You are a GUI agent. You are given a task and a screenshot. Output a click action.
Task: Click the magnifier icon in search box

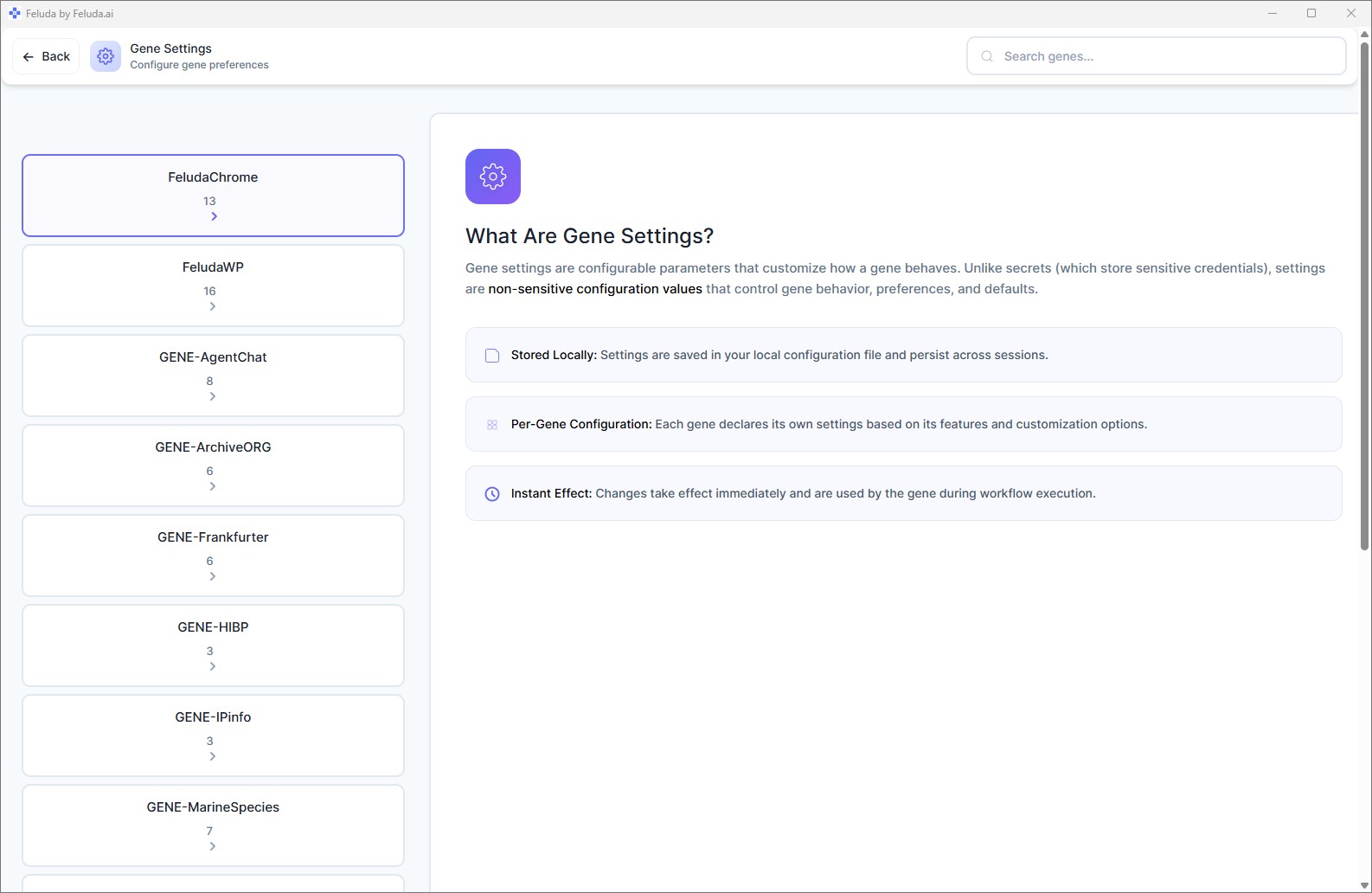coord(986,56)
